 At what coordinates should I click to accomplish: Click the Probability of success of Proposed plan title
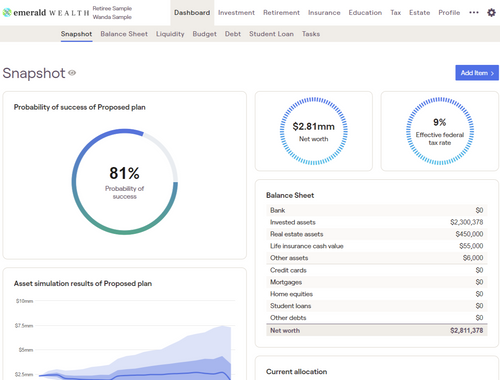pos(80,107)
